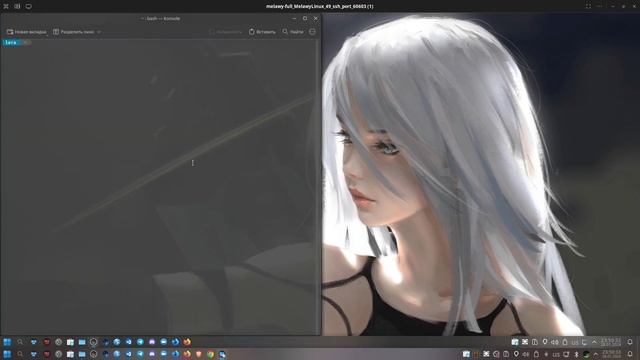Click the Paste button in Konsole toolbar
The image size is (640, 360).
tap(262, 32)
